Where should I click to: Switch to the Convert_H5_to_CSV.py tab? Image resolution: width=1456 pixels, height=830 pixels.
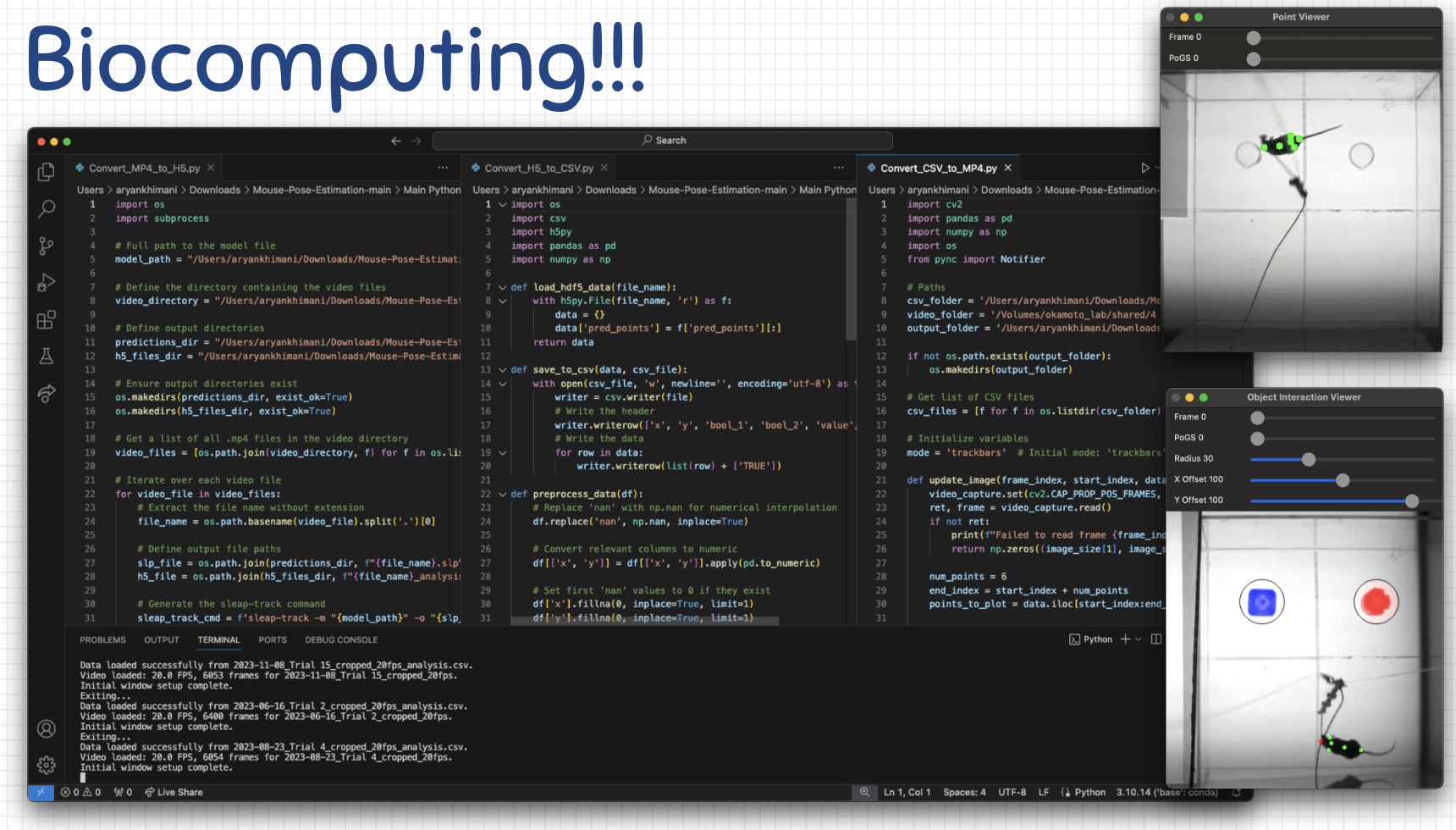coord(538,168)
